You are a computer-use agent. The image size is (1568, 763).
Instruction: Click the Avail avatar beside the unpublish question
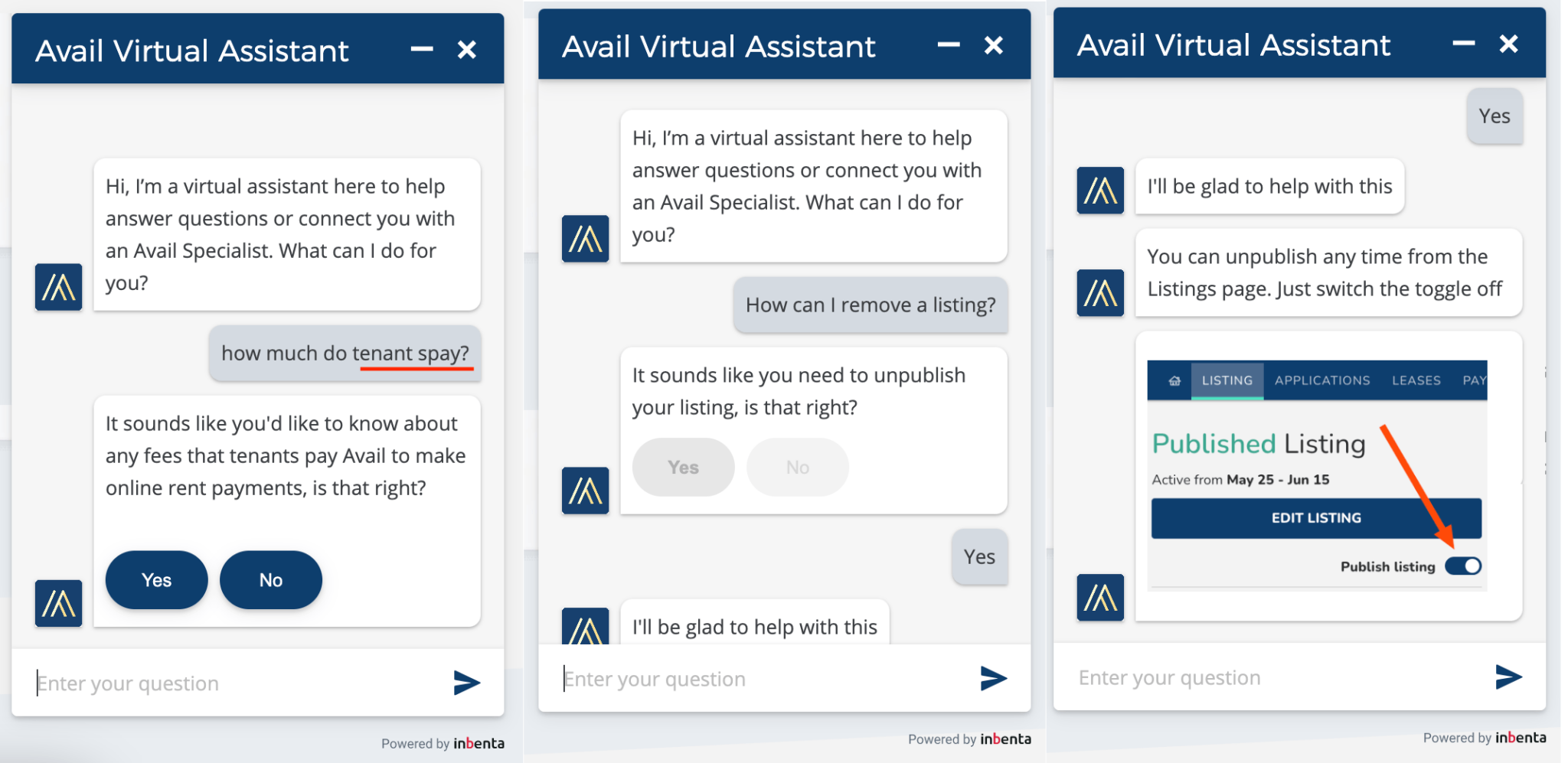pos(585,488)
